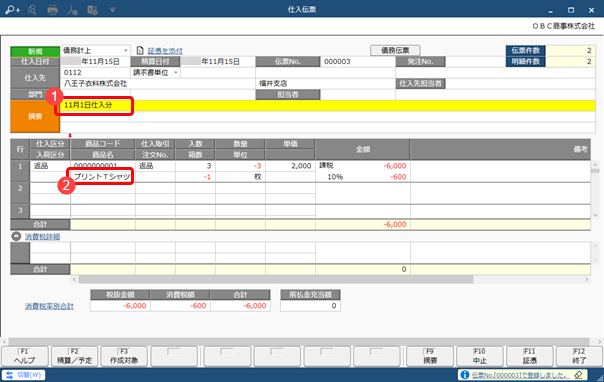Click the 課税 tax type cell
This screenshot has width=604, height=382.
pos(326,166)
